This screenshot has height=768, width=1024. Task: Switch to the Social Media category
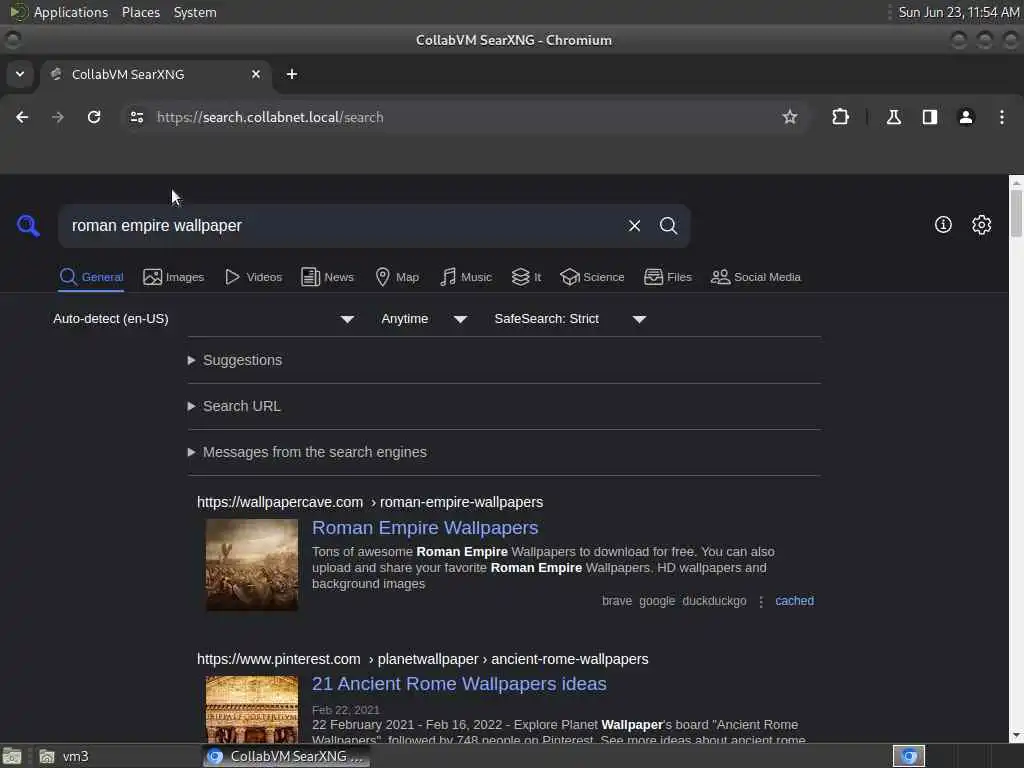(x=756, y=277)
